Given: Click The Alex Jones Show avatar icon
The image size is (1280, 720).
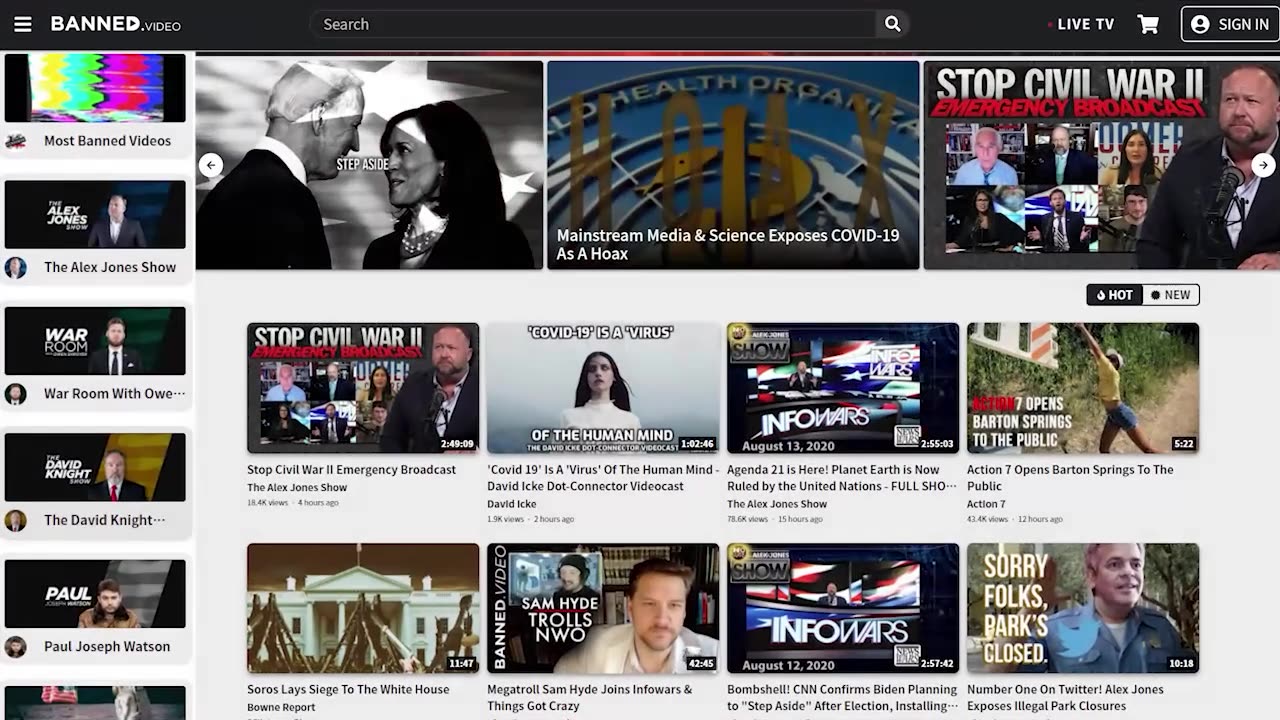Looking at the screenshot, I should [x=16, y=267].
